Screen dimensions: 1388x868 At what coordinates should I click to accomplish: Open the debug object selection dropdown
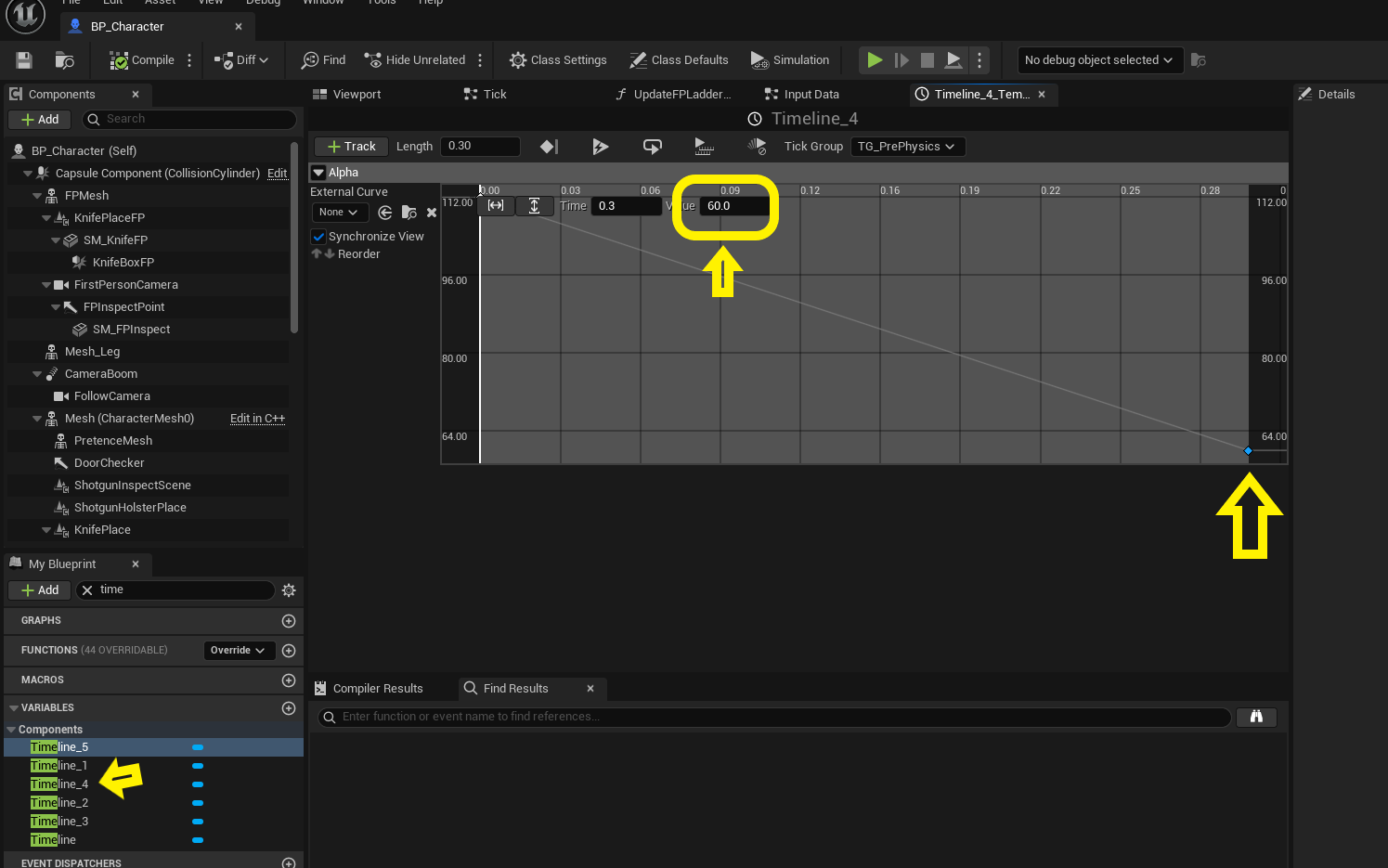[1099, 60]
